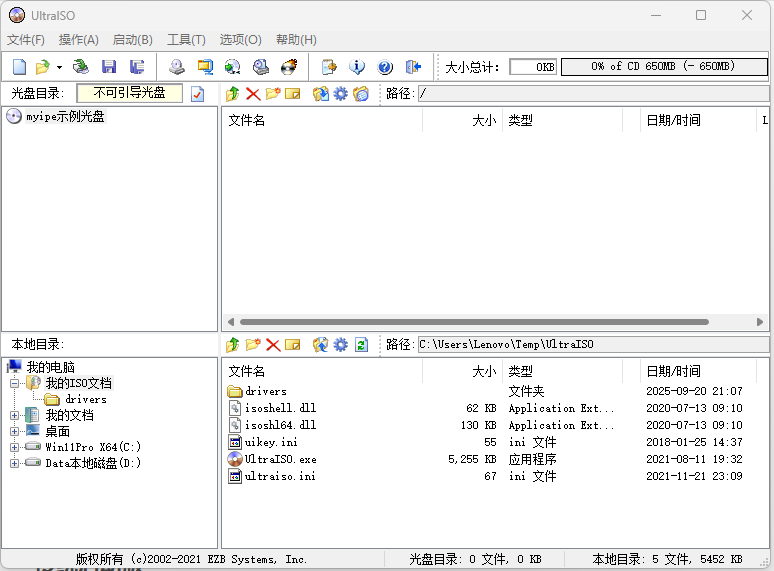774x571 pixels.
Task: Click the 不可引导光盘 boot type field
Action: click(x=130, y=93)
